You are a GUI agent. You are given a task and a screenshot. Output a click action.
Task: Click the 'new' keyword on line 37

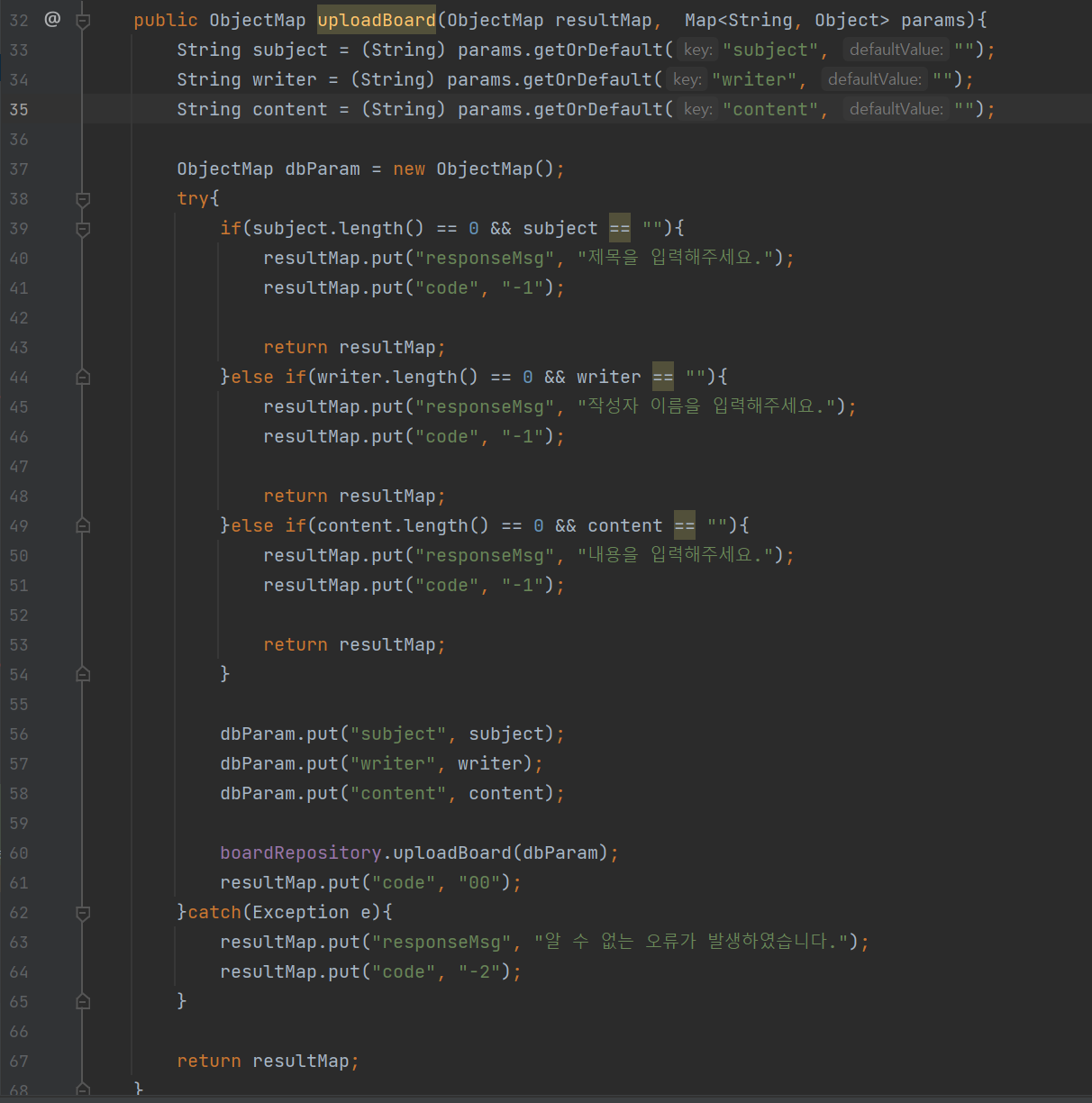[409, 169]
